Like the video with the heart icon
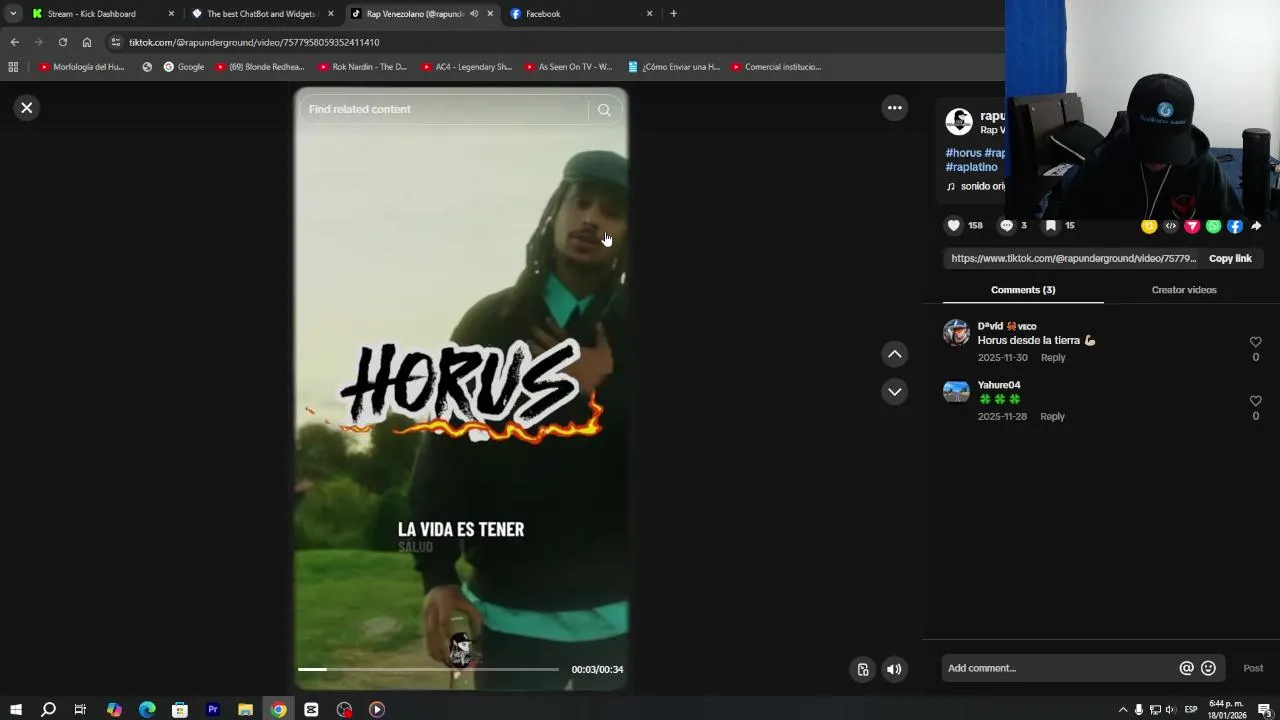1280x720 pixels. click(954, 226)
